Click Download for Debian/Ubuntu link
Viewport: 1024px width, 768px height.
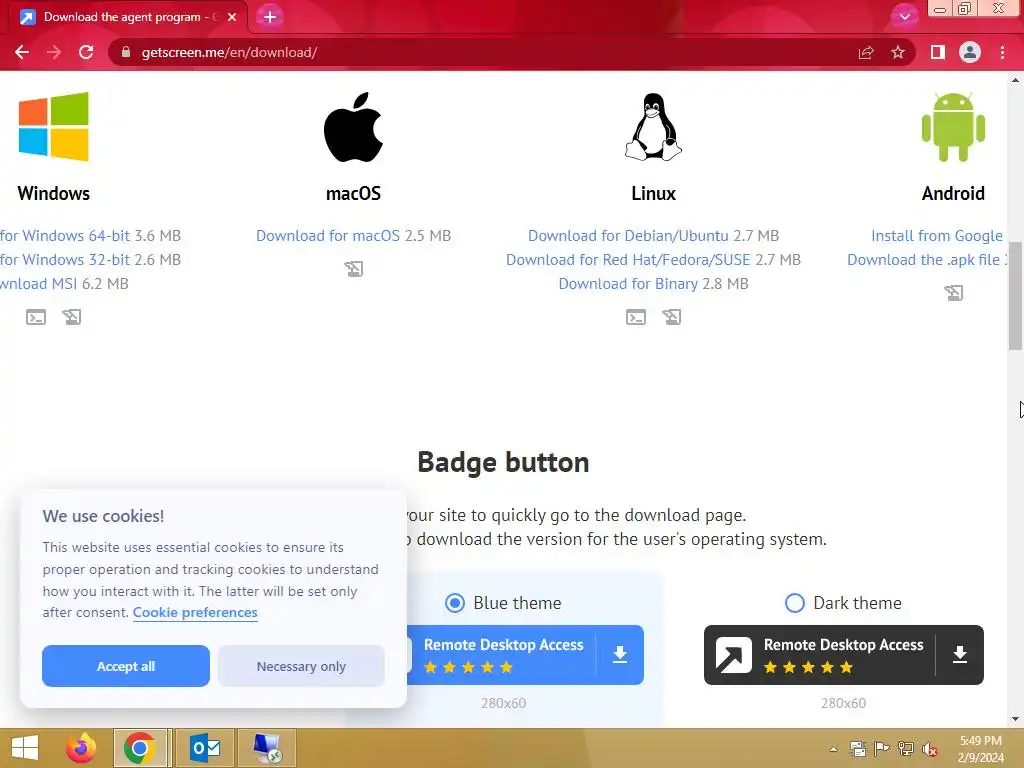click(628, 236)
